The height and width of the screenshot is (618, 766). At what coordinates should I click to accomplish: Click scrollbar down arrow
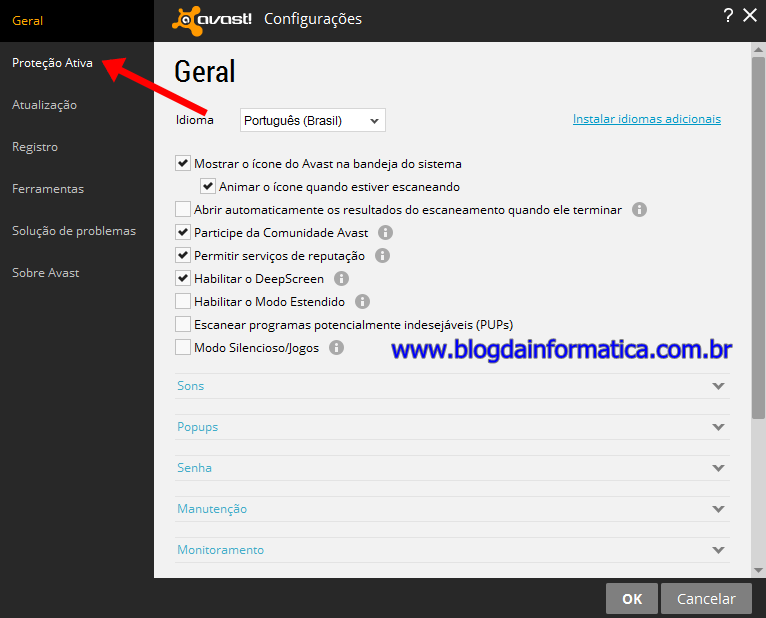click(x=758, y=570)
